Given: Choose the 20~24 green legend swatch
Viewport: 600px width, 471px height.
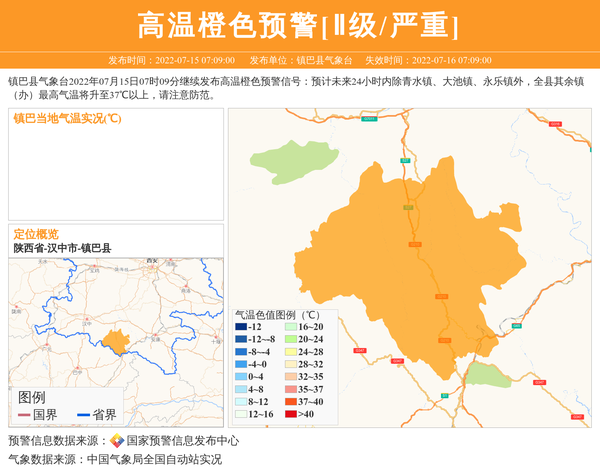Looking at the screenshot, I should tap(291, 339).
